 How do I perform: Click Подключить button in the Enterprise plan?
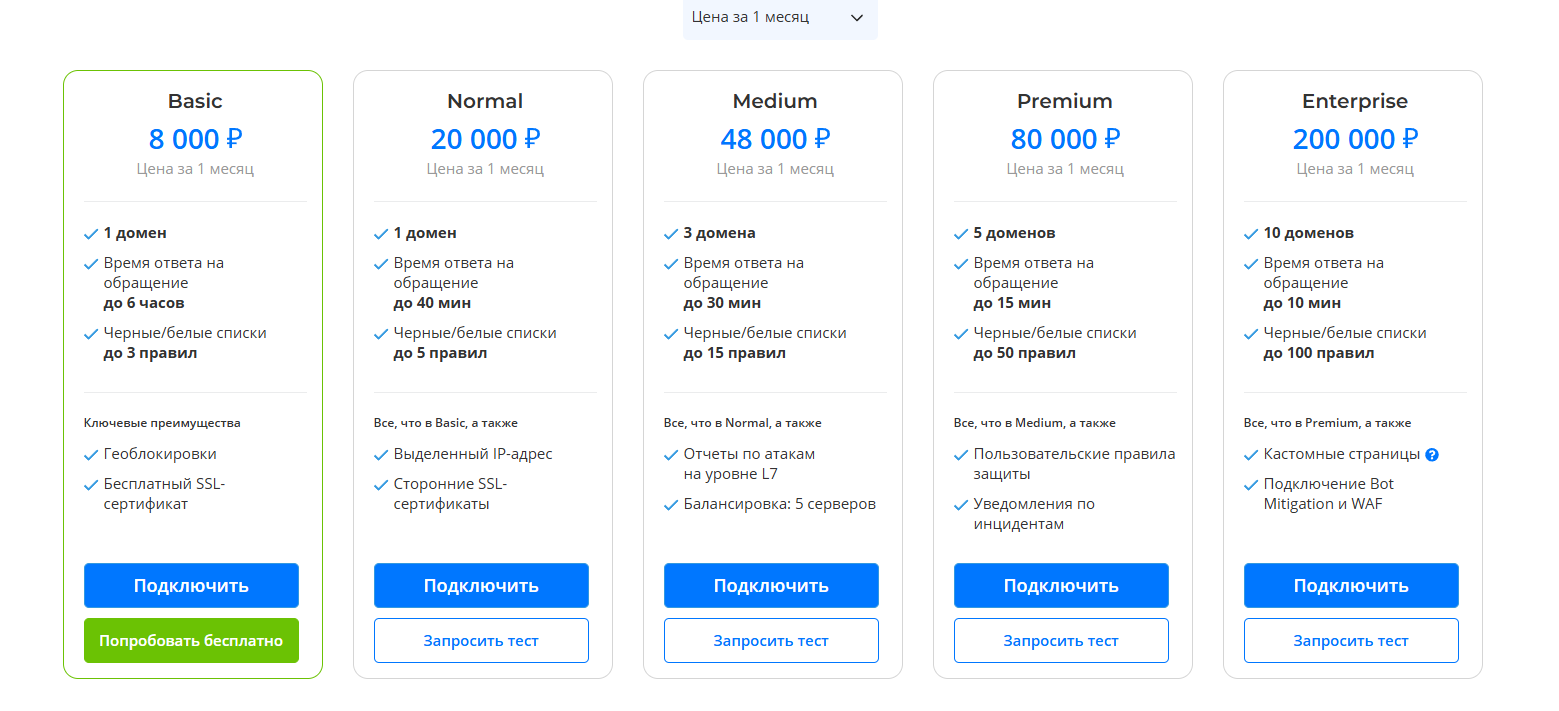tap(1351, 585)
